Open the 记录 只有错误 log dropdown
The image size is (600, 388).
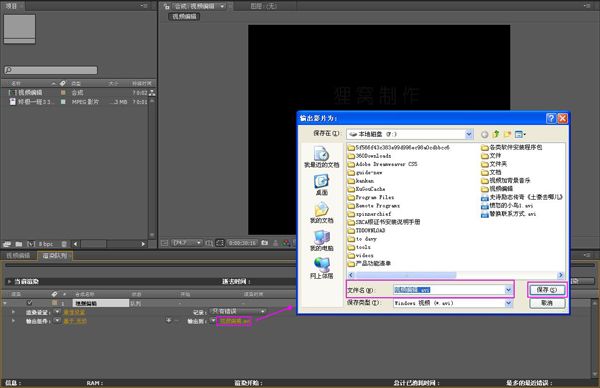click(x=238, y=311)
